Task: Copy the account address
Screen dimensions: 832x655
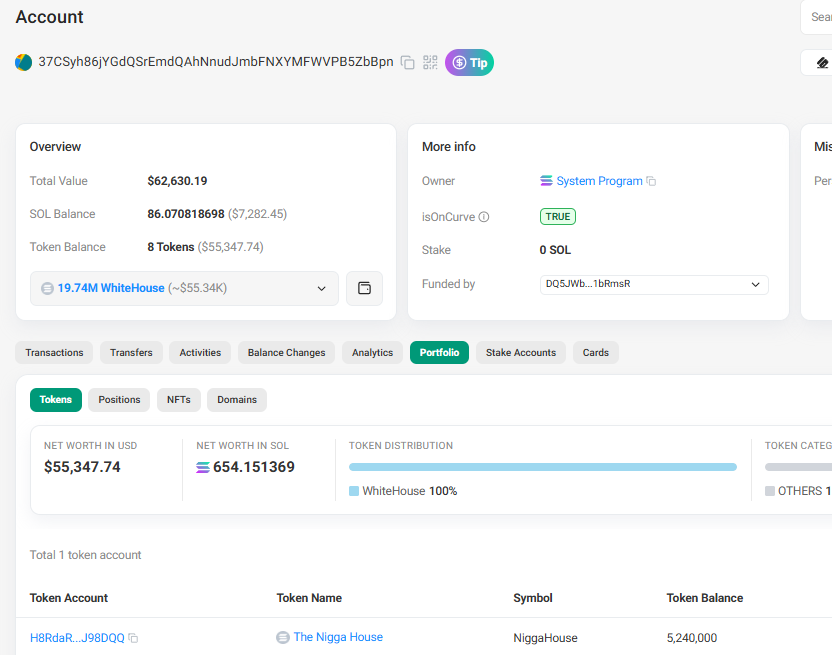Action: [x=408, y=63]
